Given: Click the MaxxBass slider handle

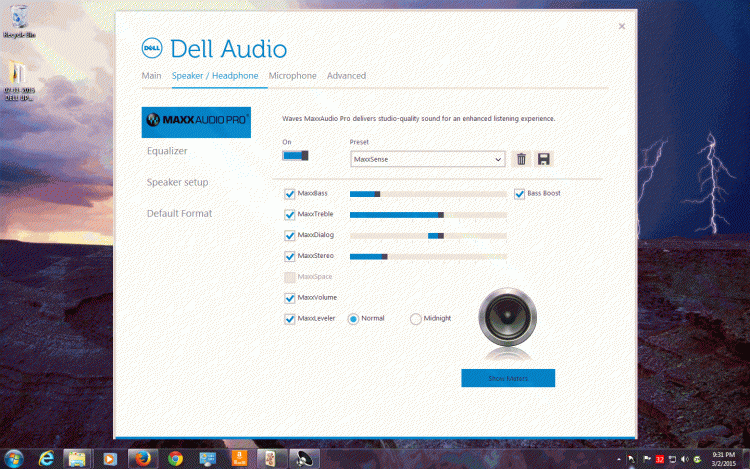Looking at the screenshot, I should (377, 194).
